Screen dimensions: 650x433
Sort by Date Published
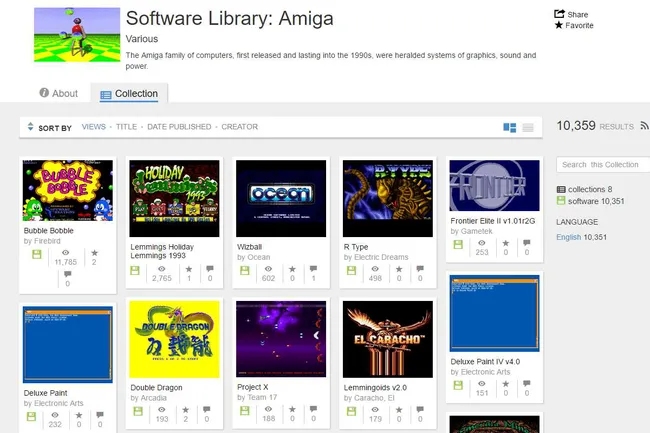tap(179, 127)
